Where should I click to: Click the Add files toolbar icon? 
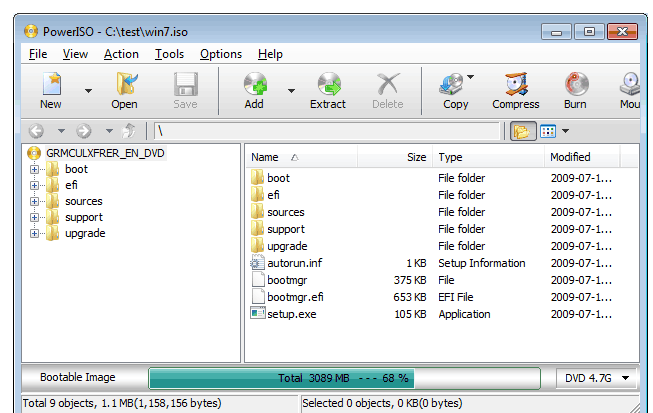[254, 90]
